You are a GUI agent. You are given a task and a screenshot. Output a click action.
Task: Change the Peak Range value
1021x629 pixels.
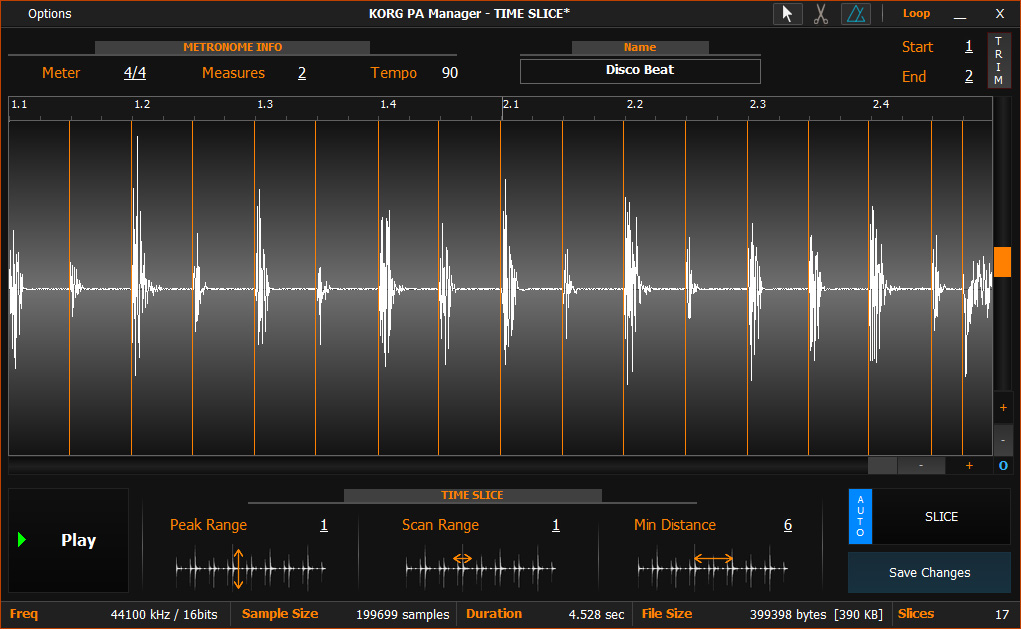pyautogui.click(x=324, y=525)
